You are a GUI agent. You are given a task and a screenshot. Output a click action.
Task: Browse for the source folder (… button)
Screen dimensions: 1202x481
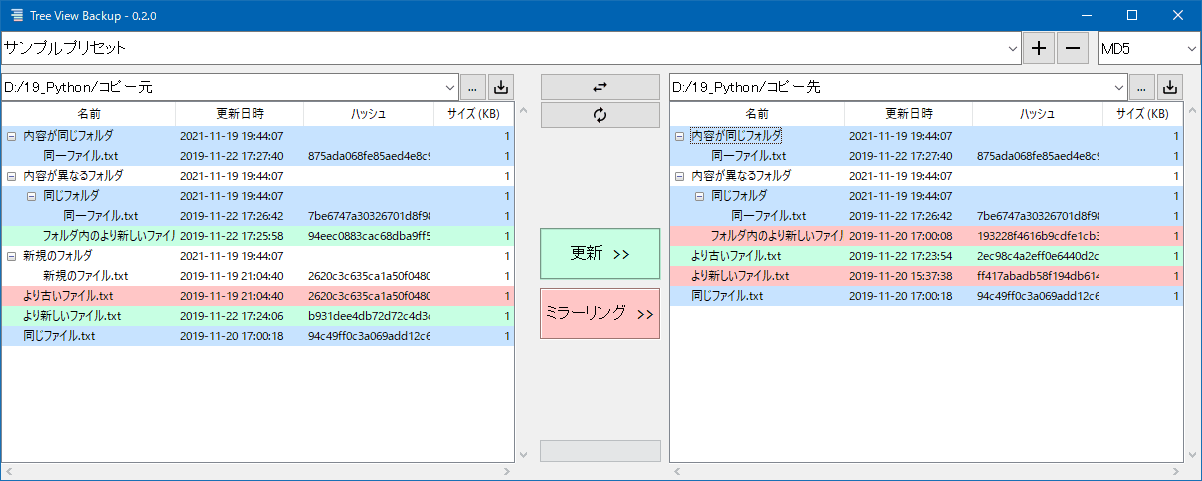473,87
